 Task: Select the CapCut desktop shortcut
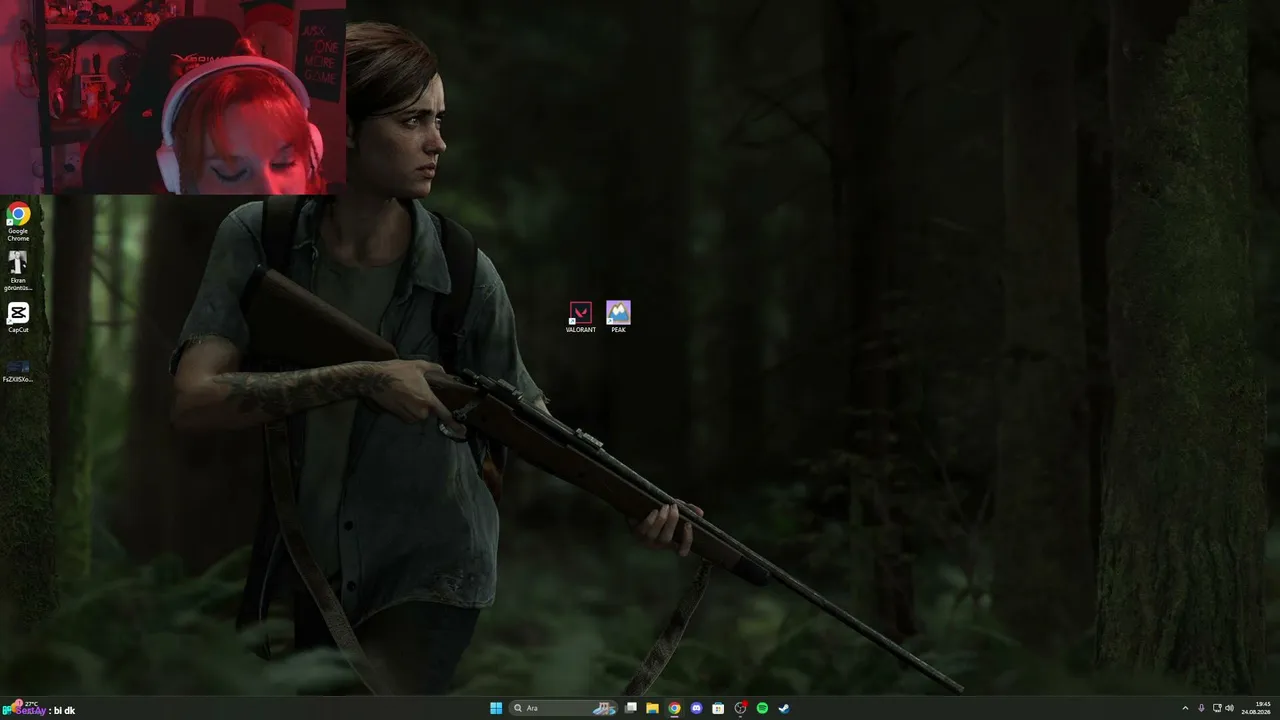[x=18, y=318]
